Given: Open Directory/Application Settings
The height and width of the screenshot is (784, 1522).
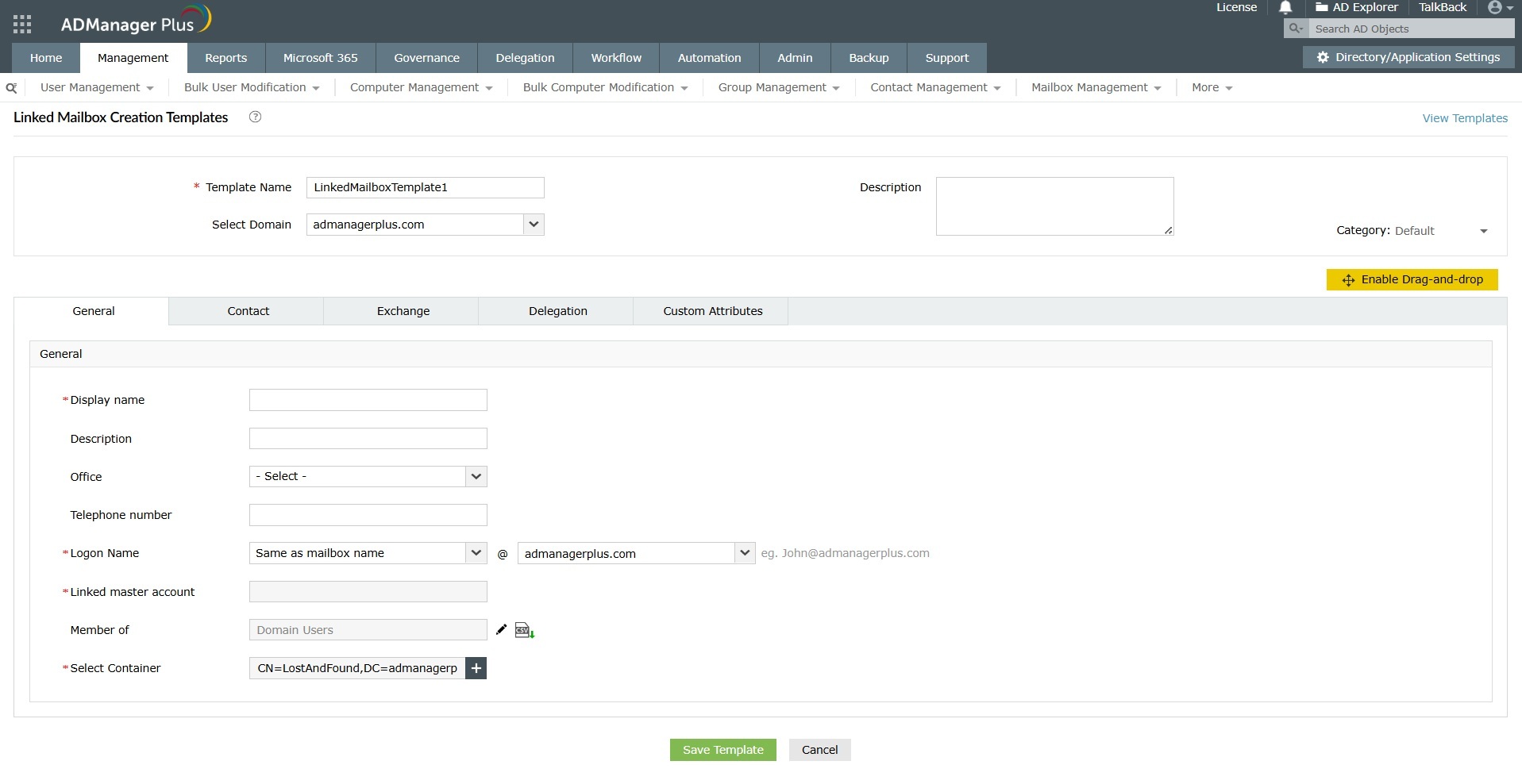Looking at the screenshot, I should click(x=1408, y=57).
